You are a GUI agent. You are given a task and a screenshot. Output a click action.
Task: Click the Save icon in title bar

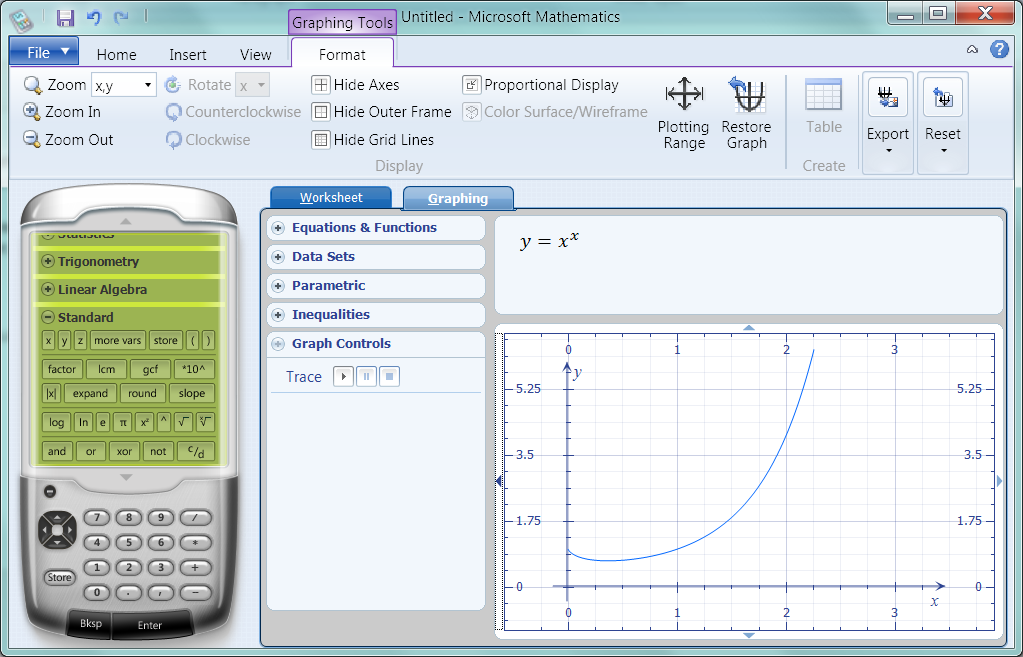pyautogui.click(x=66, y=17)
